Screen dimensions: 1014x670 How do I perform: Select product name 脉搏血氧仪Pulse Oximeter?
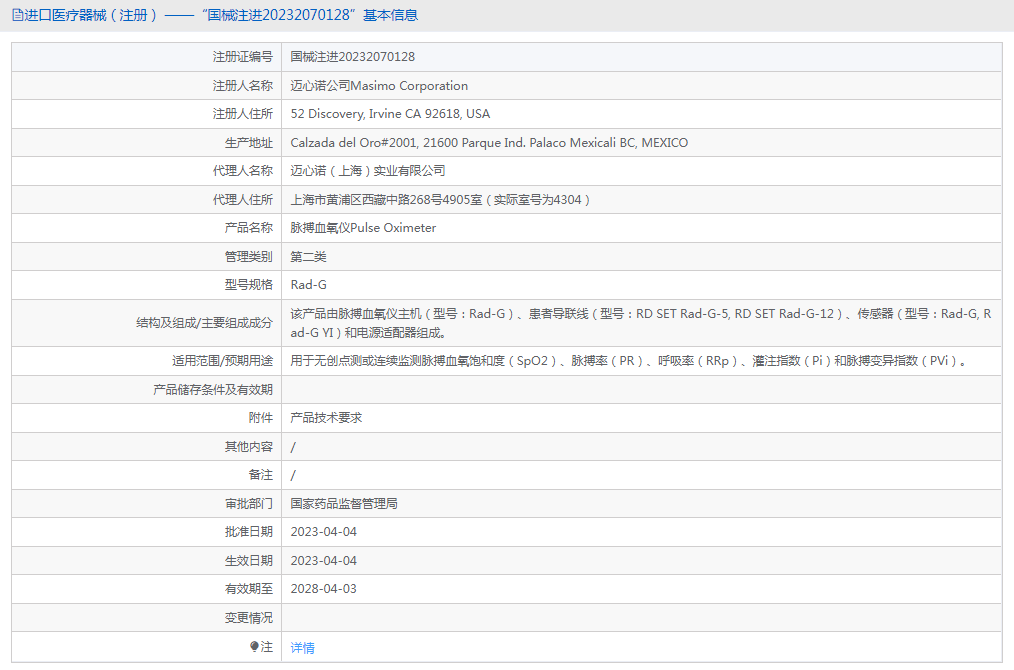(x=363, y=228)
